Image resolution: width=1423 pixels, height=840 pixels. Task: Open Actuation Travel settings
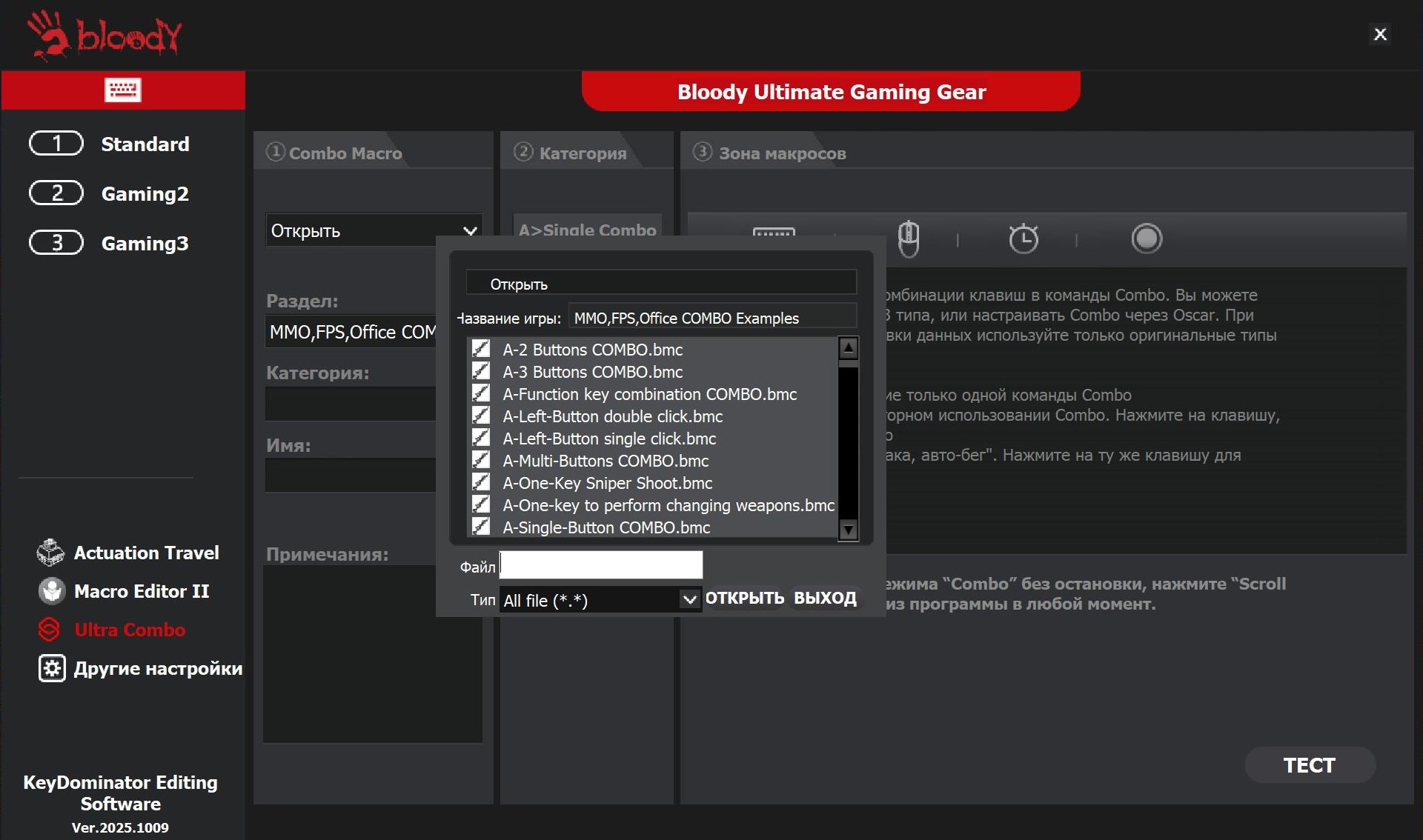[x=128, y=553]
